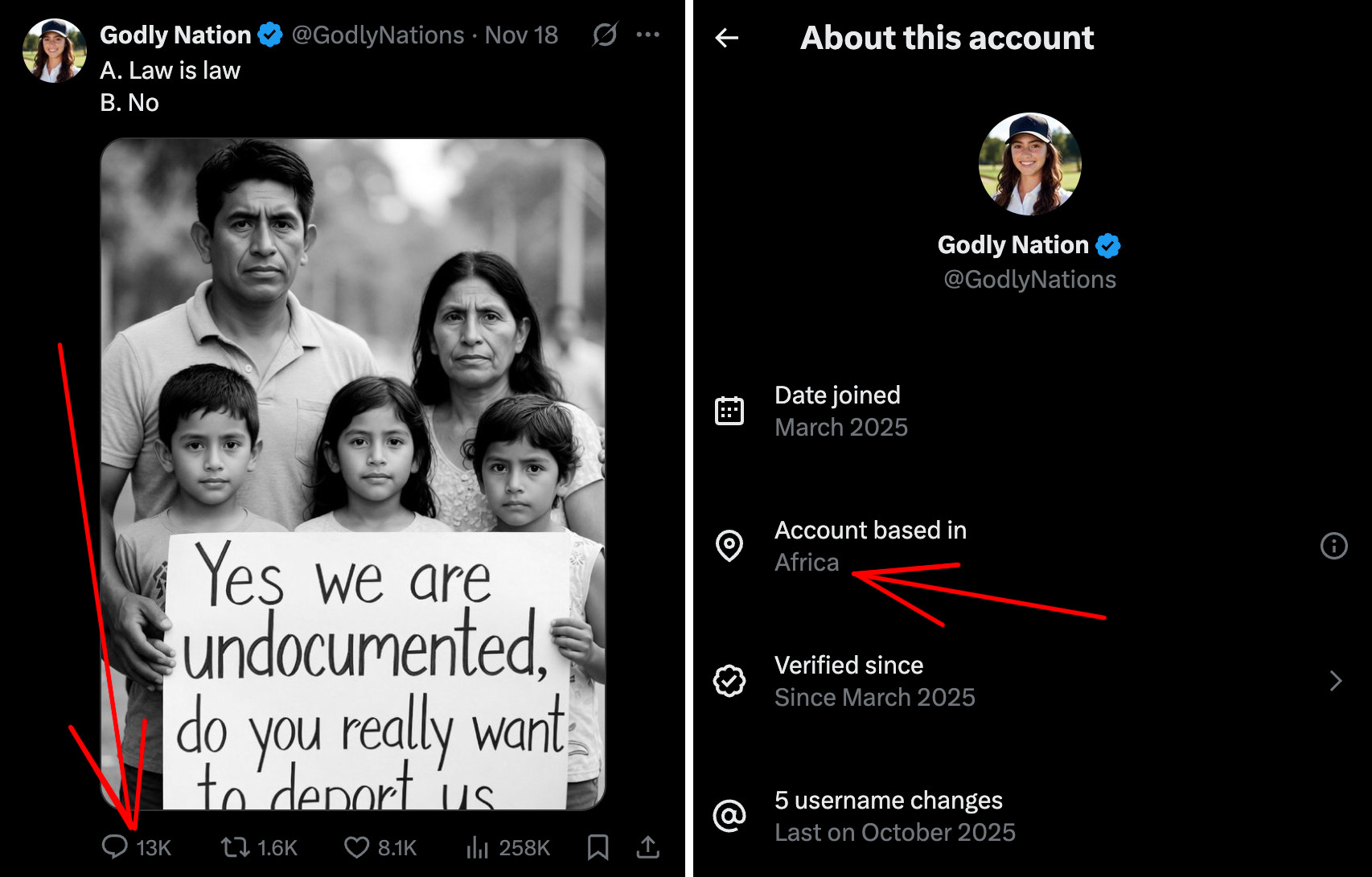Viewport: 1372px width, 877px height.
Task: Like the post with heart icon
Action: click(356, 846)
